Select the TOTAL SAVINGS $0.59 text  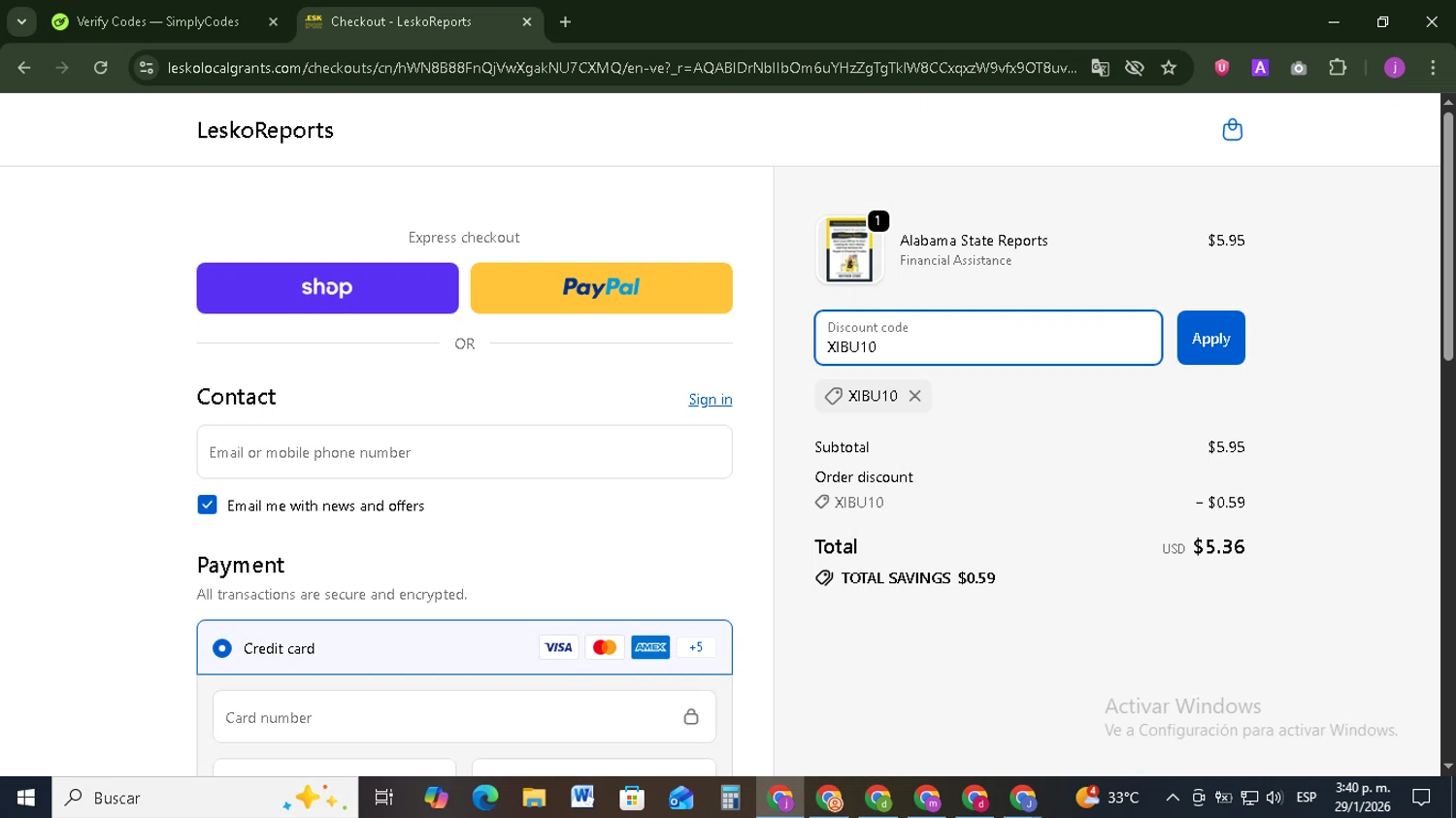pyautogui.click(x=917, y=578)
